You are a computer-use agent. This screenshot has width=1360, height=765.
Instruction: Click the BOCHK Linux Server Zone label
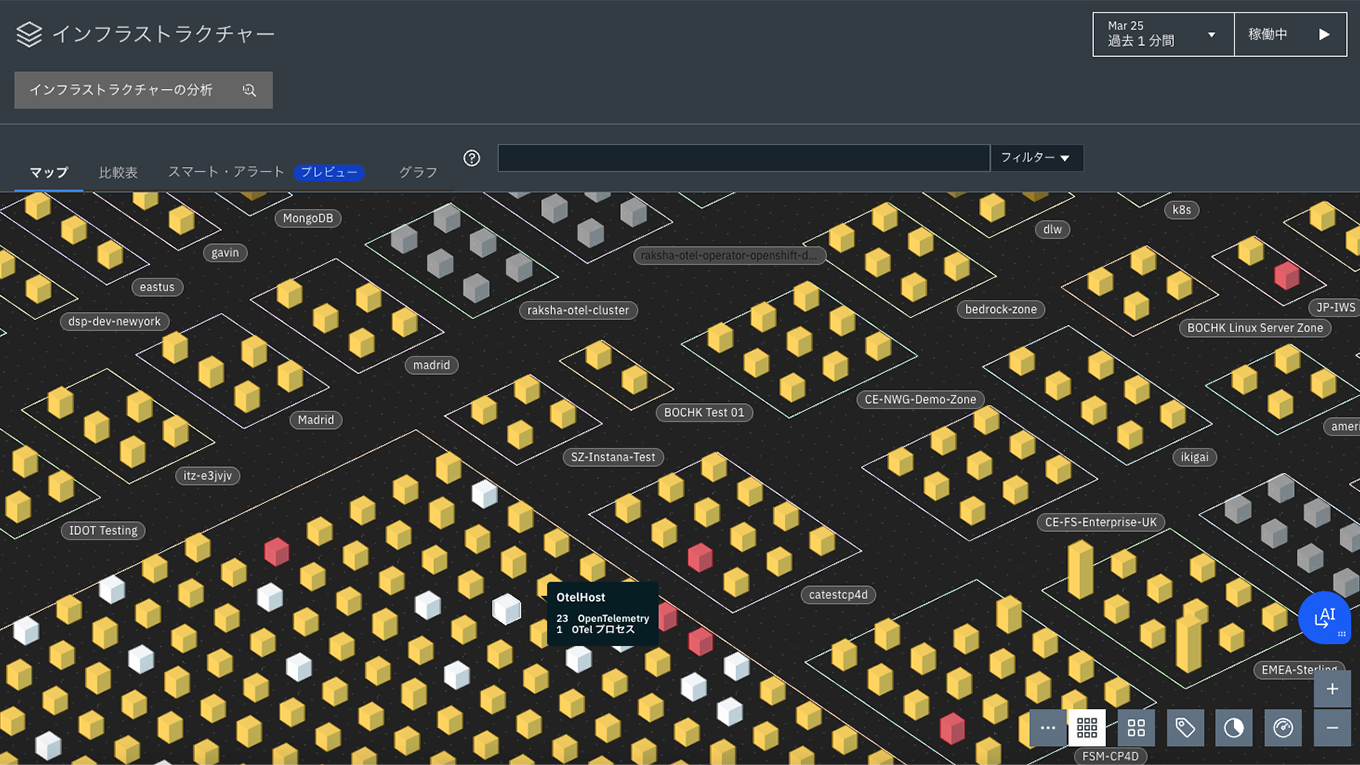pos(1255,328)
